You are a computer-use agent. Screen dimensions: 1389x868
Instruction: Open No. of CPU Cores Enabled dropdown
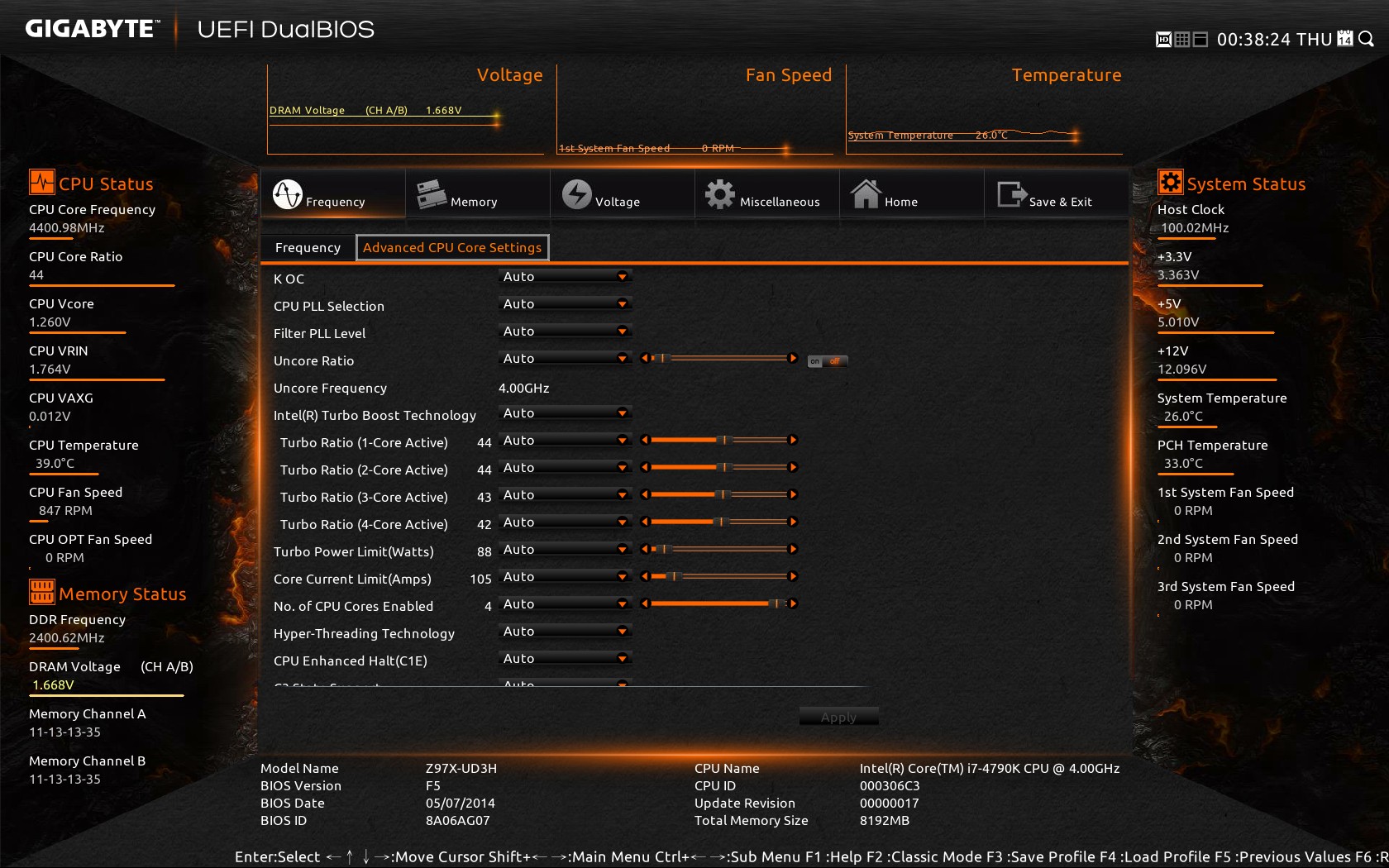[x=565, y=604]
